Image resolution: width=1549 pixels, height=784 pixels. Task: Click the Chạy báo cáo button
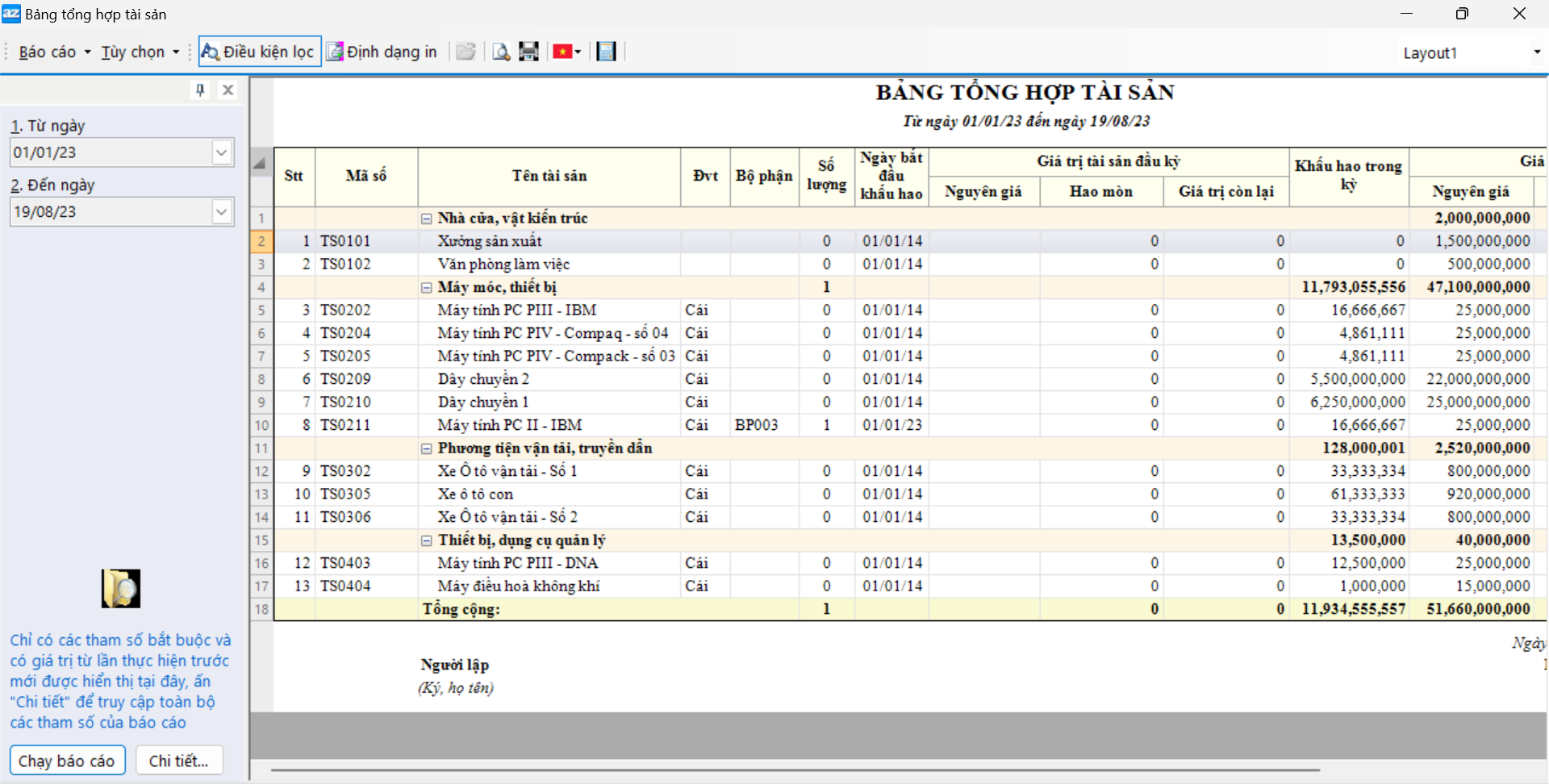pyautogui.click(x=67, y=761)
